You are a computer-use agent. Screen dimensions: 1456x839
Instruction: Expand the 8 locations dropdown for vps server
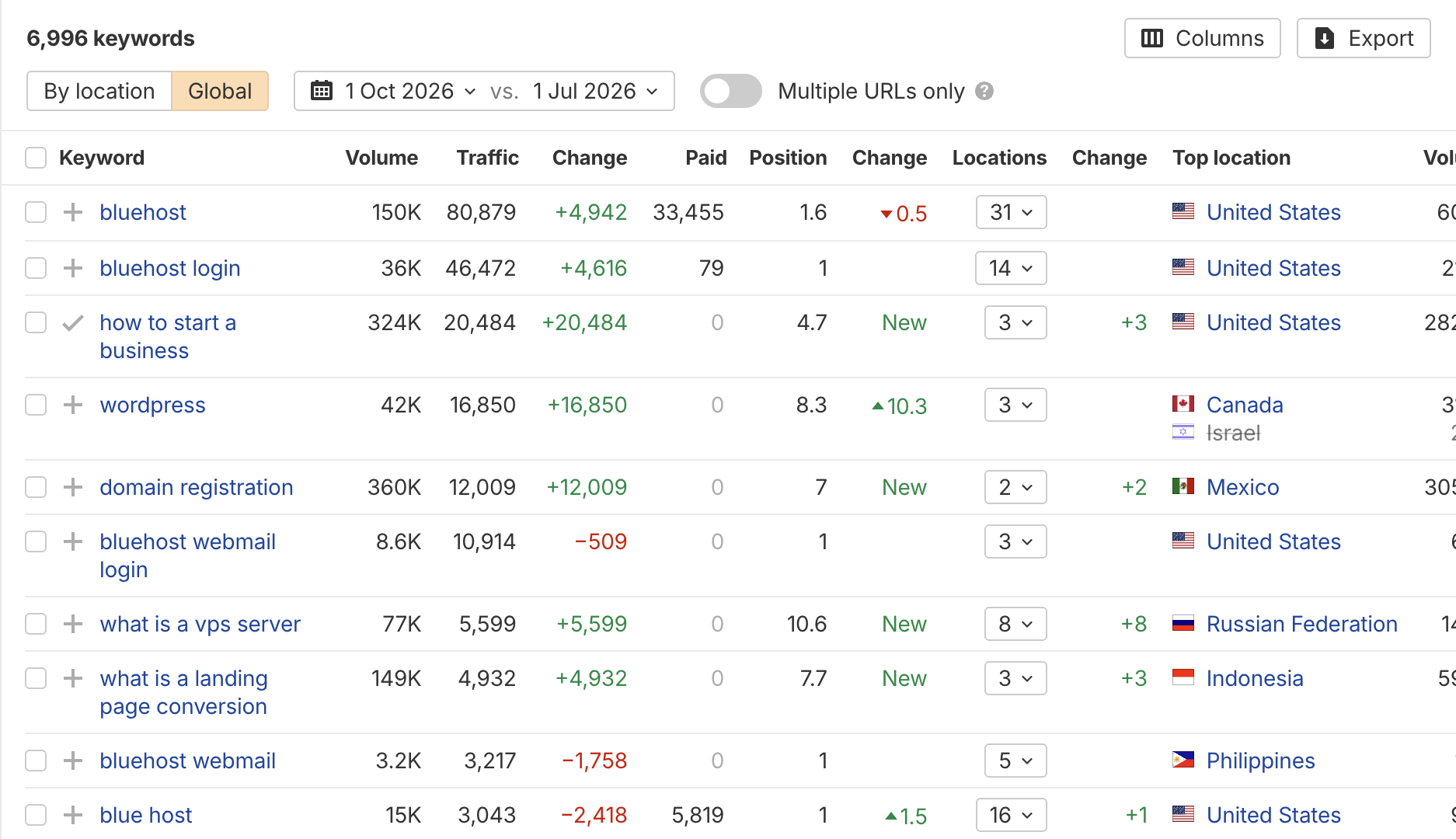[x=1015, y=624]
